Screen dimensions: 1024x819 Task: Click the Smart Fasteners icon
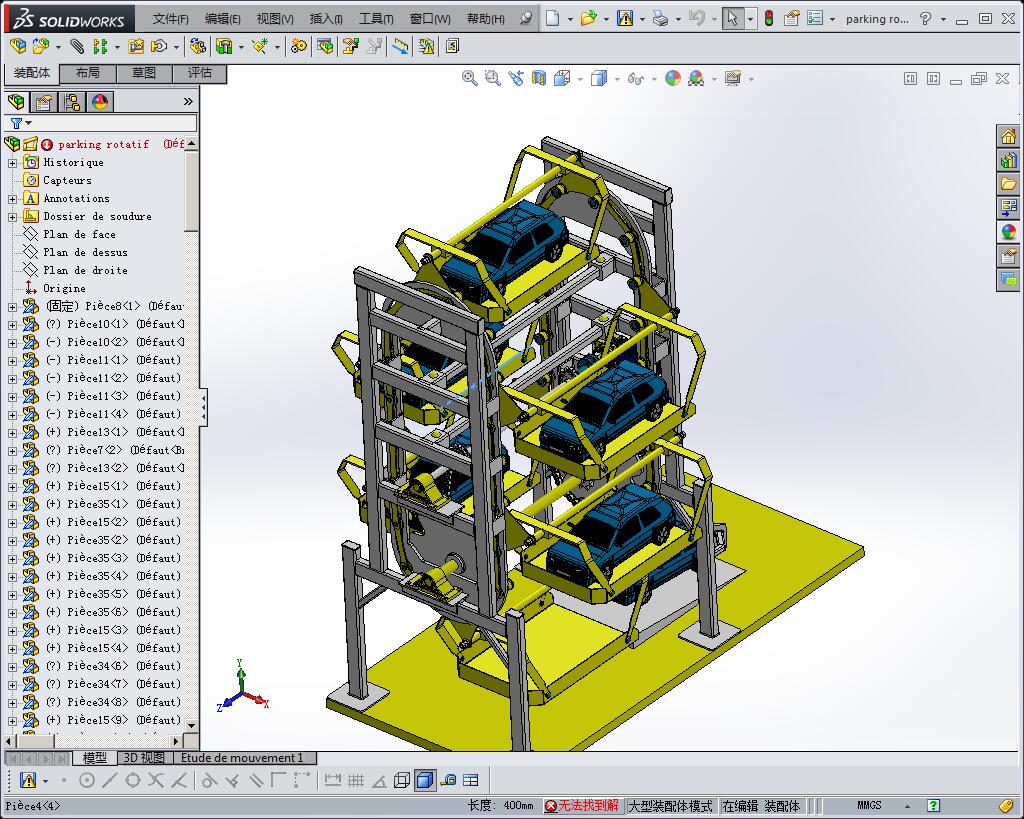[136, 46]
